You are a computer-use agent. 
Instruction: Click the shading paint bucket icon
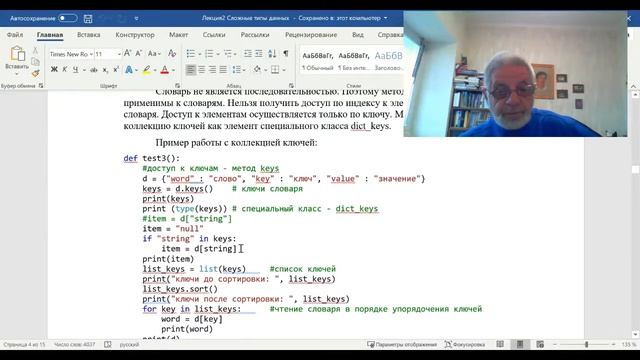coord(257,70)
